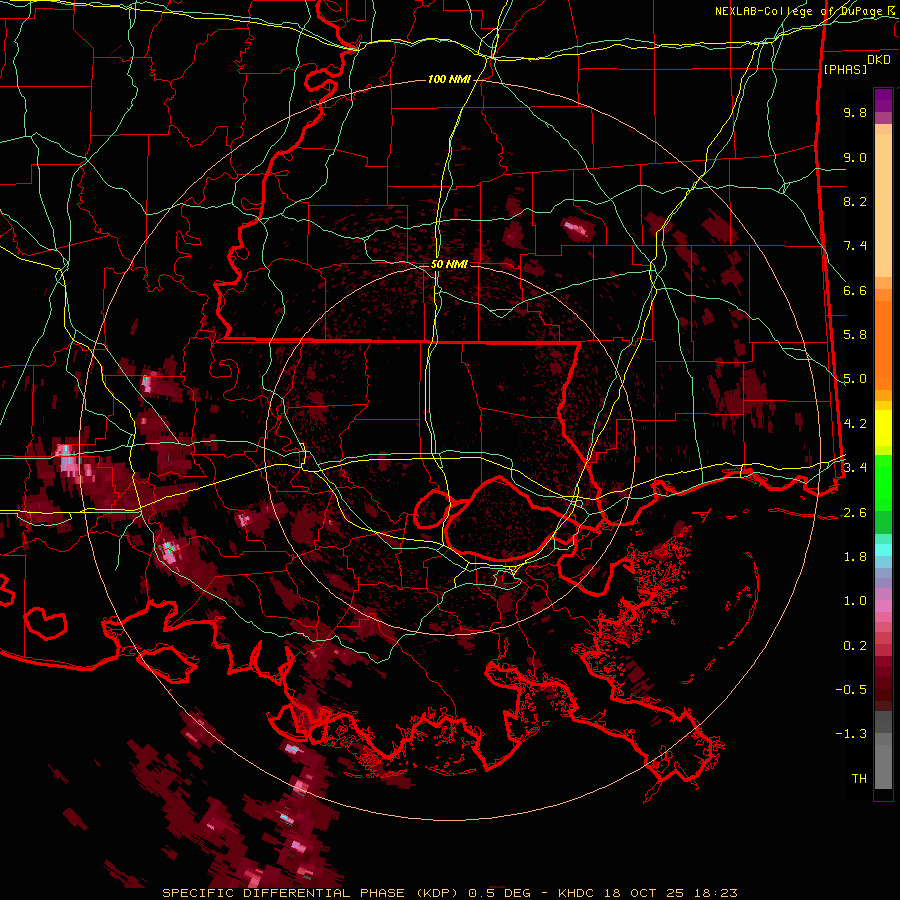900x900 pixels.
Task: Pick the 1.0 scale label
Action: [855, 601]
